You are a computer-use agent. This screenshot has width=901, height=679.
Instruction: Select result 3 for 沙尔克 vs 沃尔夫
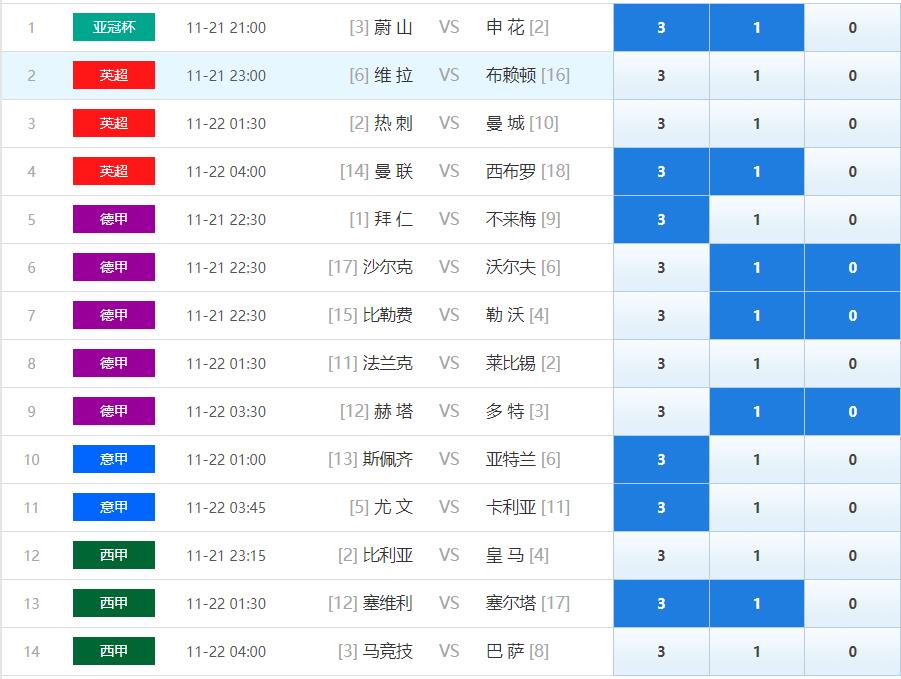click(x=661, y=268)
